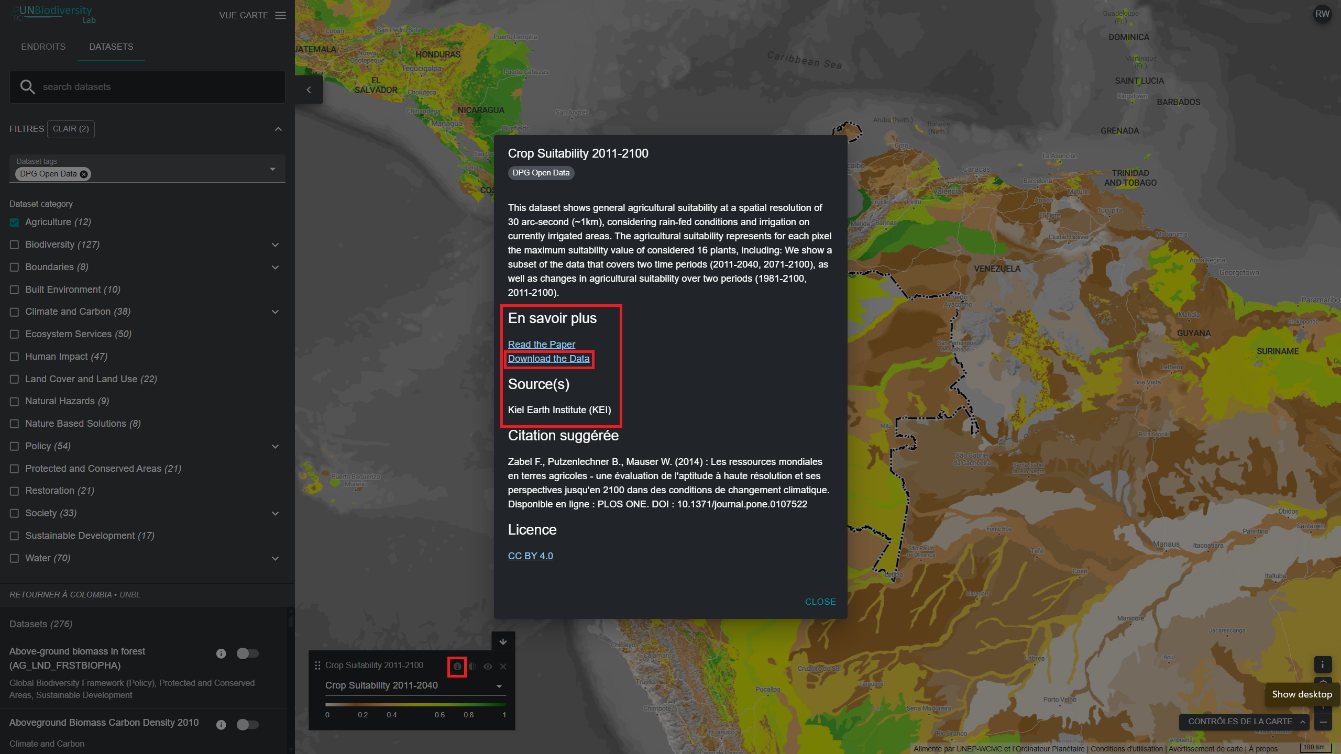Remove Crop Suitability layer with X icon
The height and width of the screenshot is (754, 1341).
(x=503, y=666)
